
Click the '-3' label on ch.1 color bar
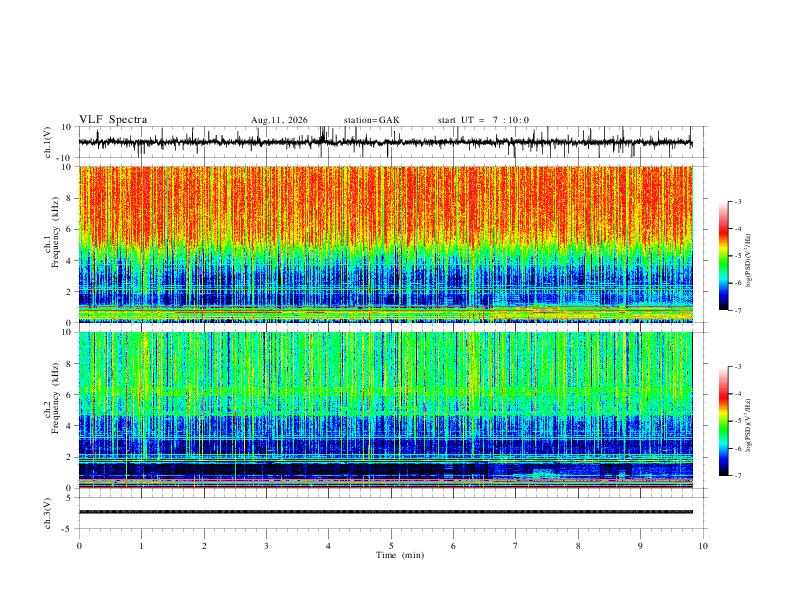pyautogui.click(x=738, y=201)
